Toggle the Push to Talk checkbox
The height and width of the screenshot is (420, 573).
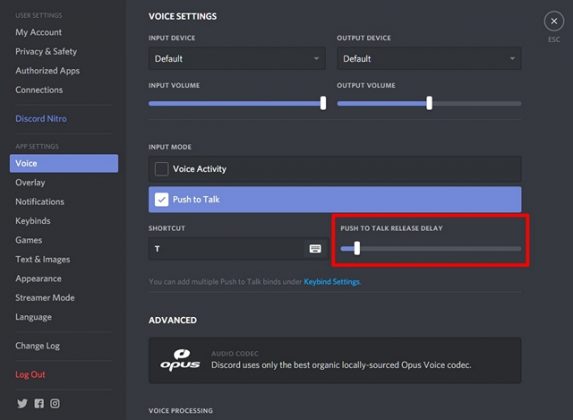161,200
